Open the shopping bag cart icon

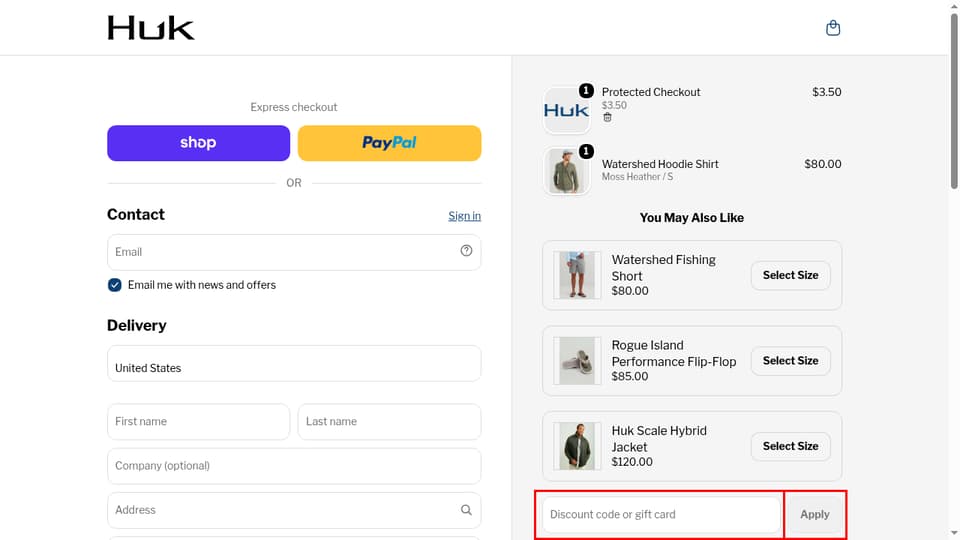(833, 28)
